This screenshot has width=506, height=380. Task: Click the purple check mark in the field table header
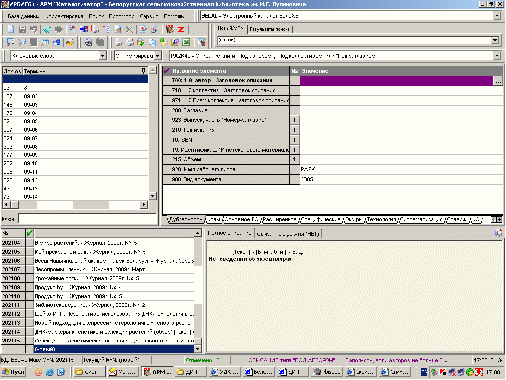167,71
